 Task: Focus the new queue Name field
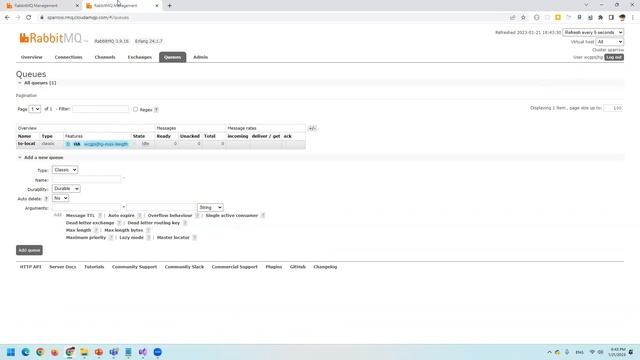pos(86,179)
